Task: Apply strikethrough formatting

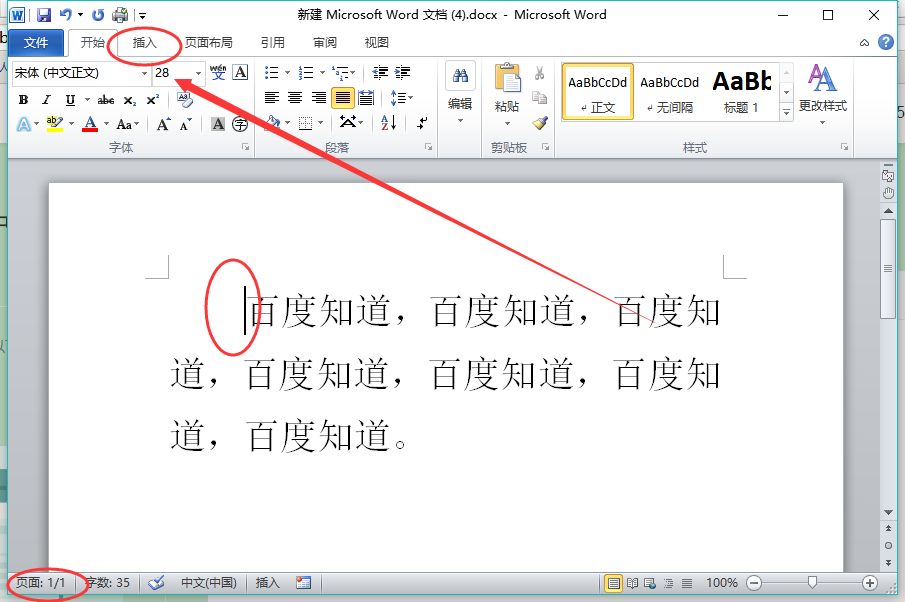Action: point(105,100)
